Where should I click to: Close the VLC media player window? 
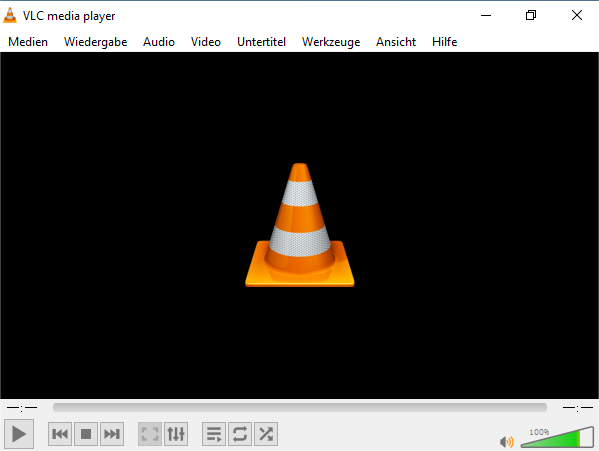click(577, 15)
